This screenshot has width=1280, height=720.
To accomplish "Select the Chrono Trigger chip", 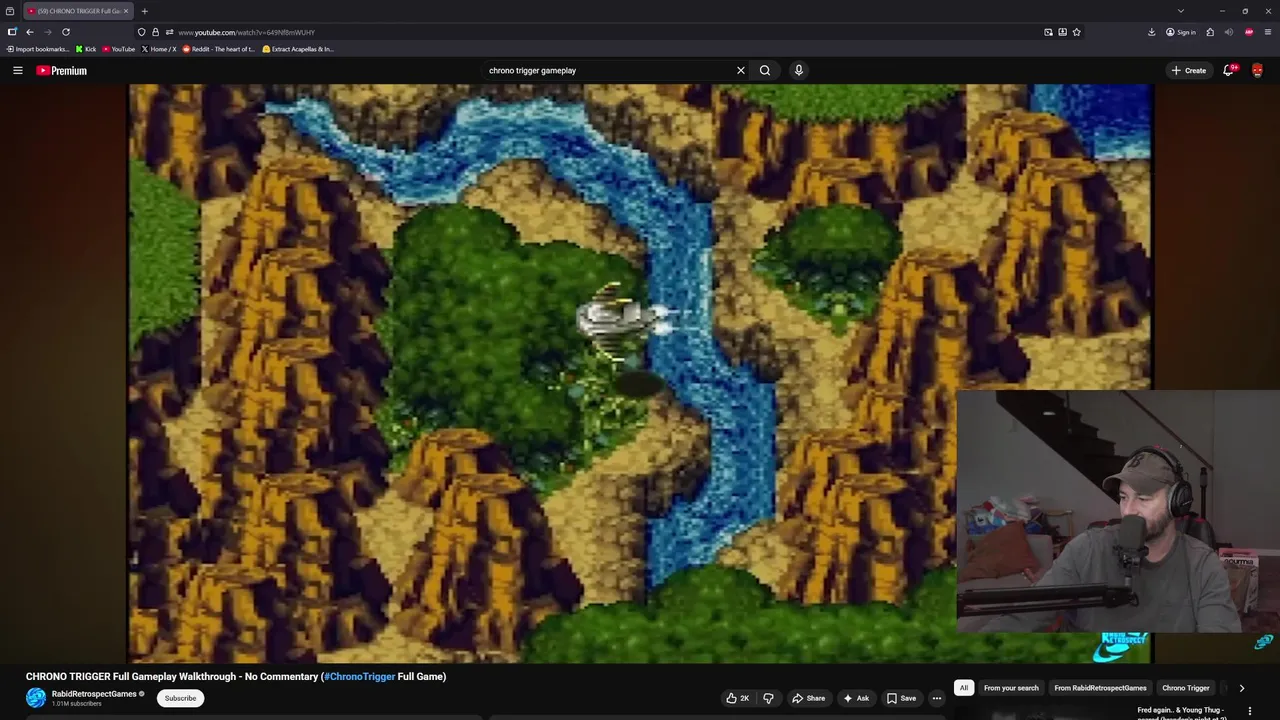I will (1185, 688).
